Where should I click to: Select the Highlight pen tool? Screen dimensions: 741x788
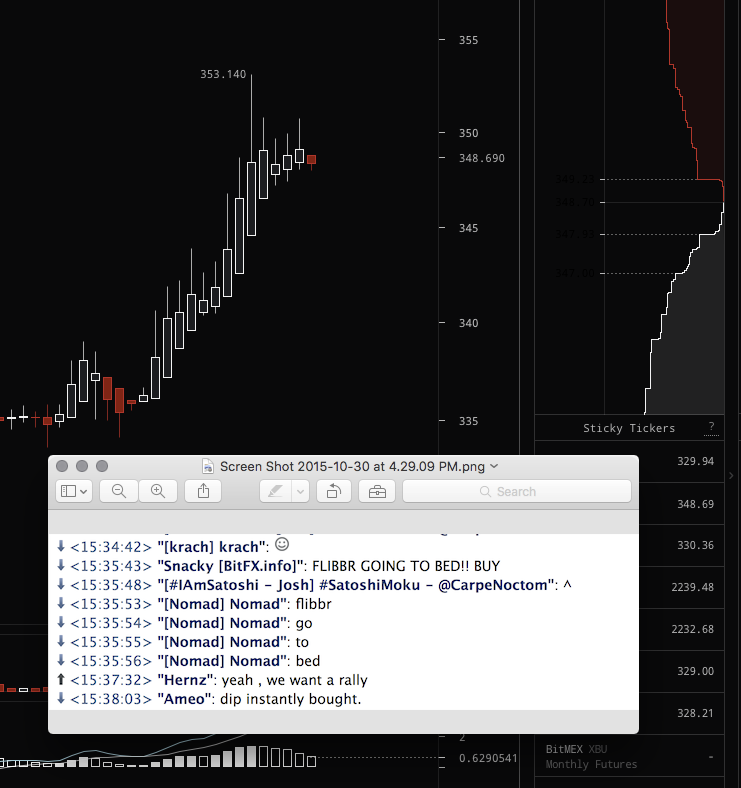click(x=275, y=491)
